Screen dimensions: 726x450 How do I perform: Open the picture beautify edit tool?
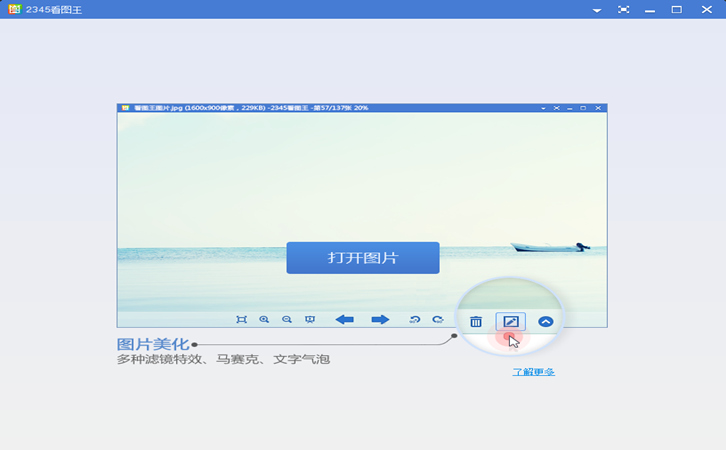(510, 322)
